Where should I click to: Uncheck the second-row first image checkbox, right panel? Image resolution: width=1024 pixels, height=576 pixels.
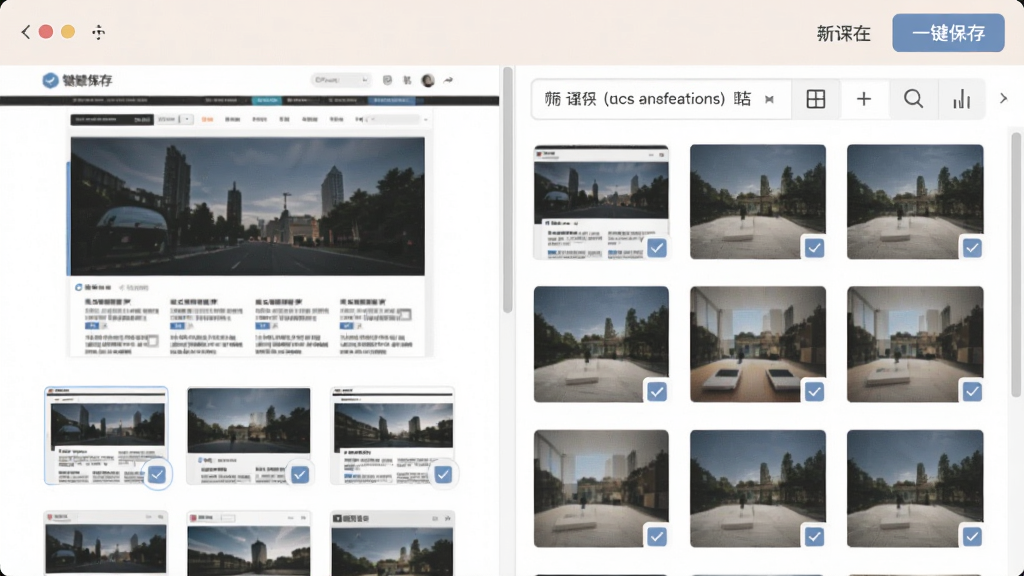tap(657, 392)
